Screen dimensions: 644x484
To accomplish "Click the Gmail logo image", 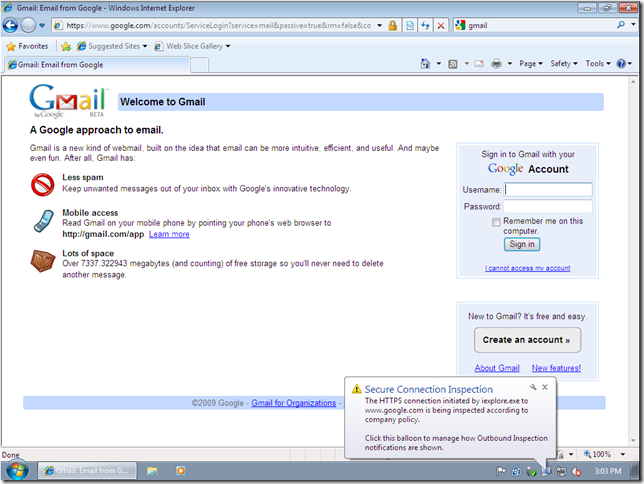I will (x=67, y=101).
